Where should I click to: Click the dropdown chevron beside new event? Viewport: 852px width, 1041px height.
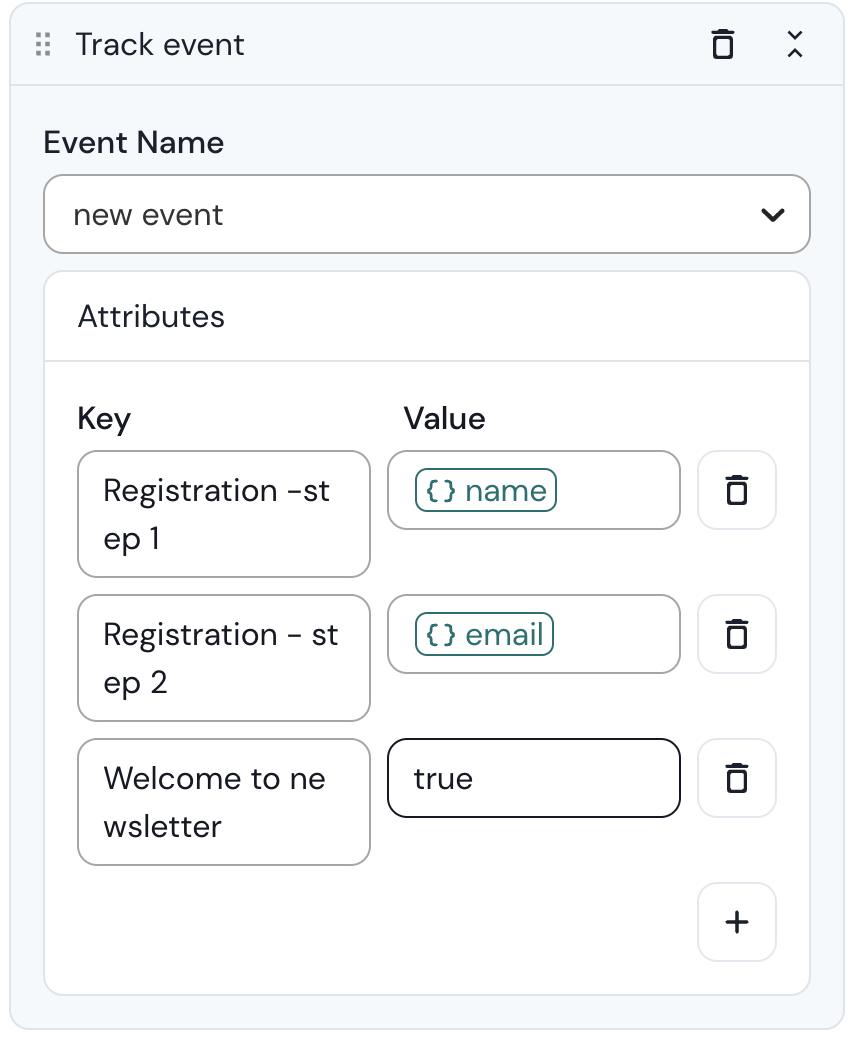click(772, 215)
